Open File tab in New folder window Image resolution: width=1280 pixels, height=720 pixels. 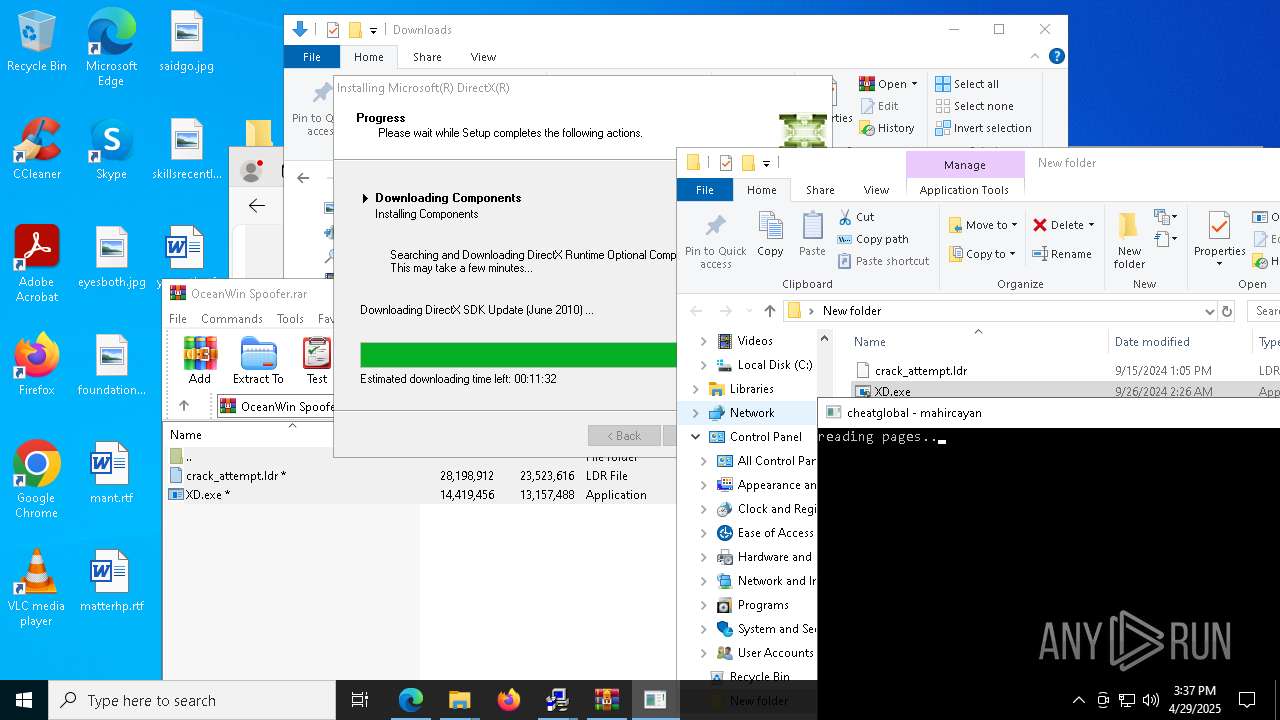tap(705, 190)
